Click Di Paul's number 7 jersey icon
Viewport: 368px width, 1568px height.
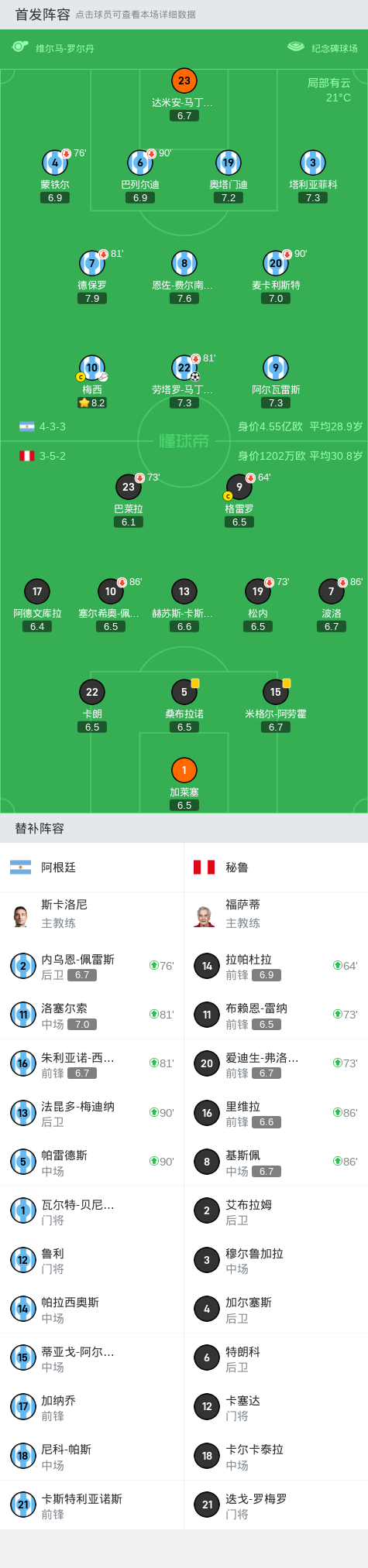[x=92, y=263]
